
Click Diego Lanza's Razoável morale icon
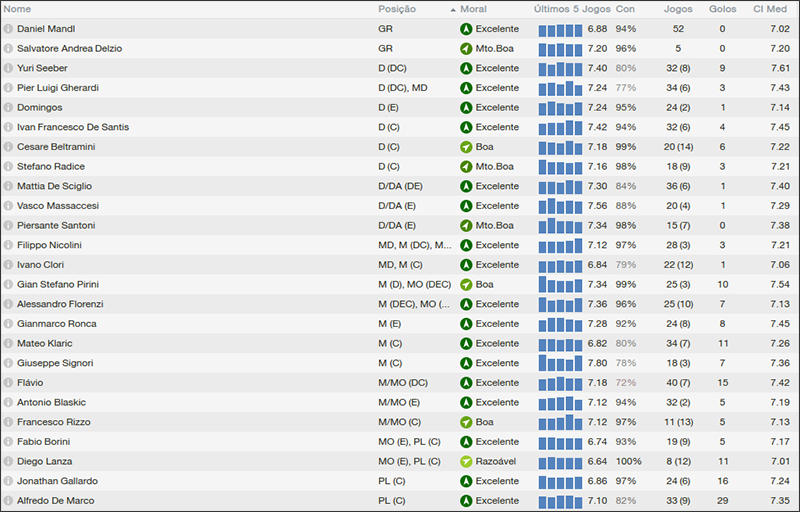click(x=466, y=461)
